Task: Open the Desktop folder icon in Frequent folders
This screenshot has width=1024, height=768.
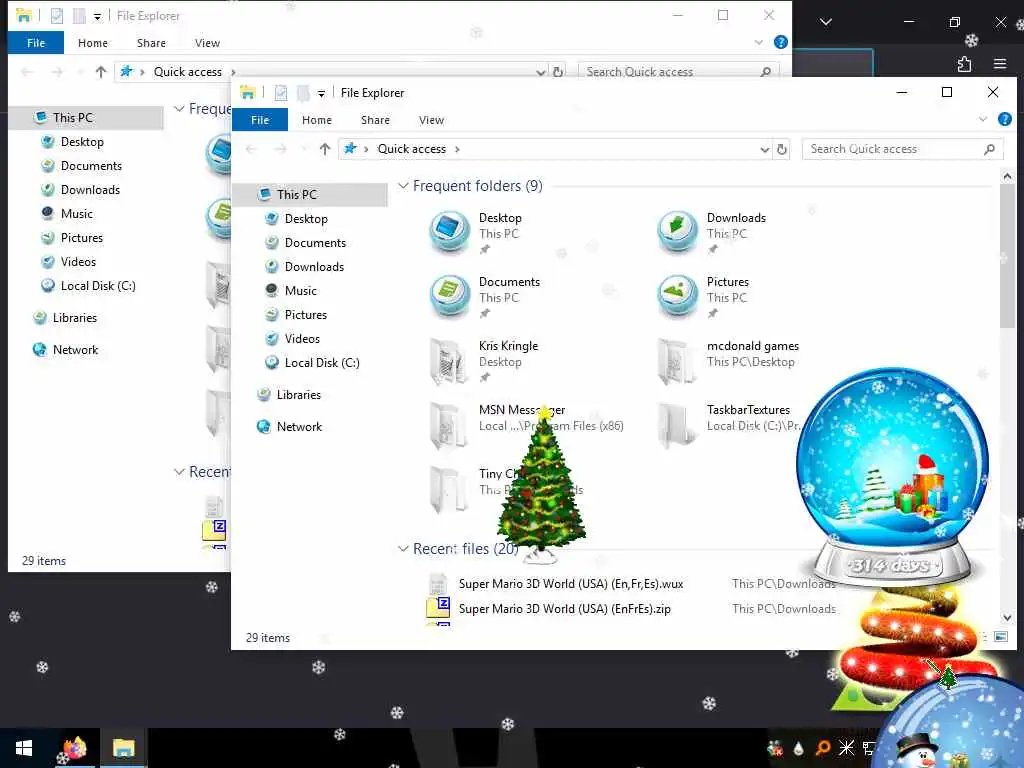Action: pyautogui.click(x=449, y=232)
